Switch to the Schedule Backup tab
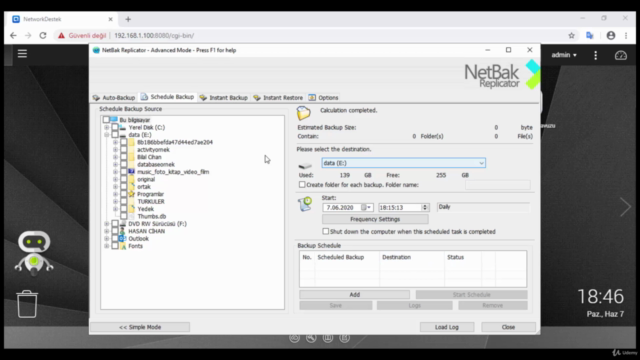The image size is (640, 360). tap(167, 97)
